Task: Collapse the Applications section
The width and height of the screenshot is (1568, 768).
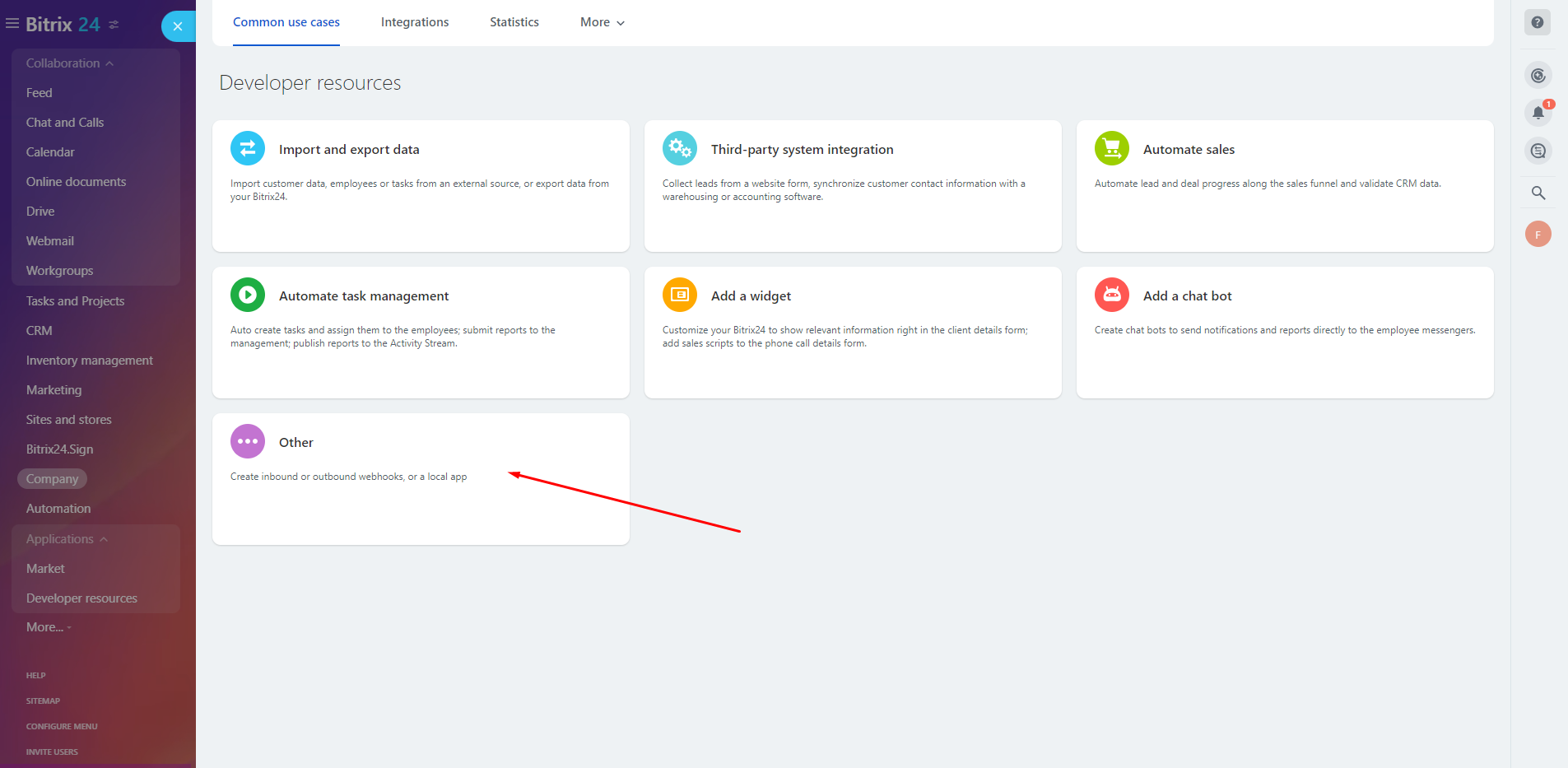Action: 67,539
